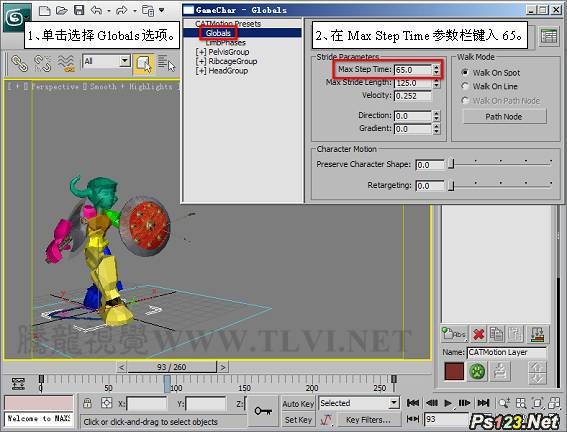
Task: Click the X coordinate input field
Action: 147,403
